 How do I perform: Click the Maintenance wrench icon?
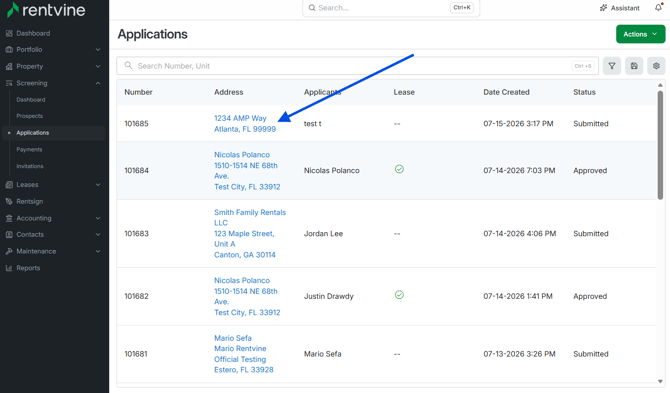[9, 252]
